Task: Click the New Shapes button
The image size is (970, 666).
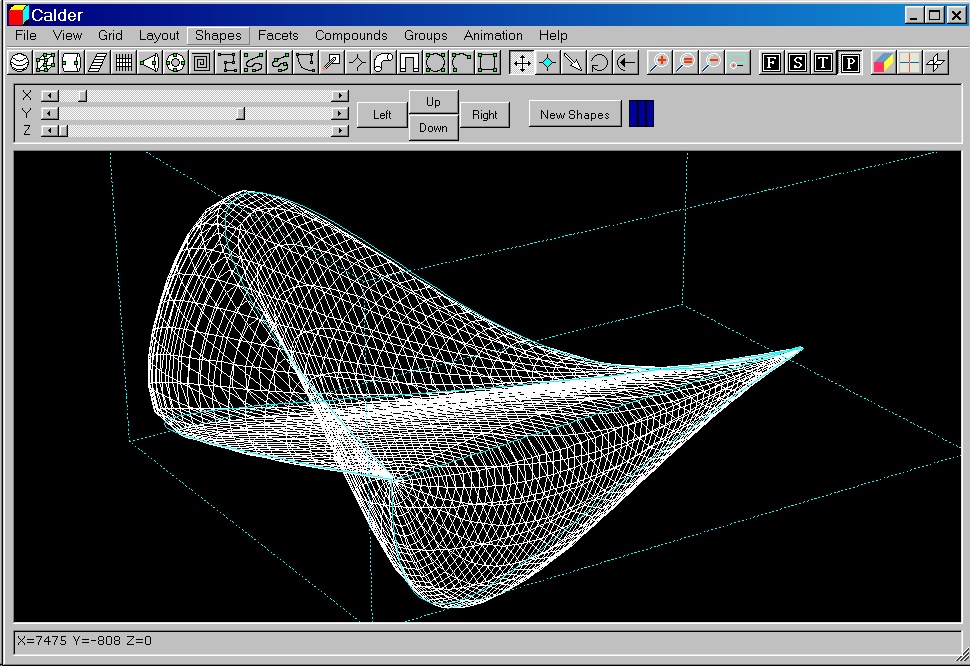Action: [x=574, y=115]
